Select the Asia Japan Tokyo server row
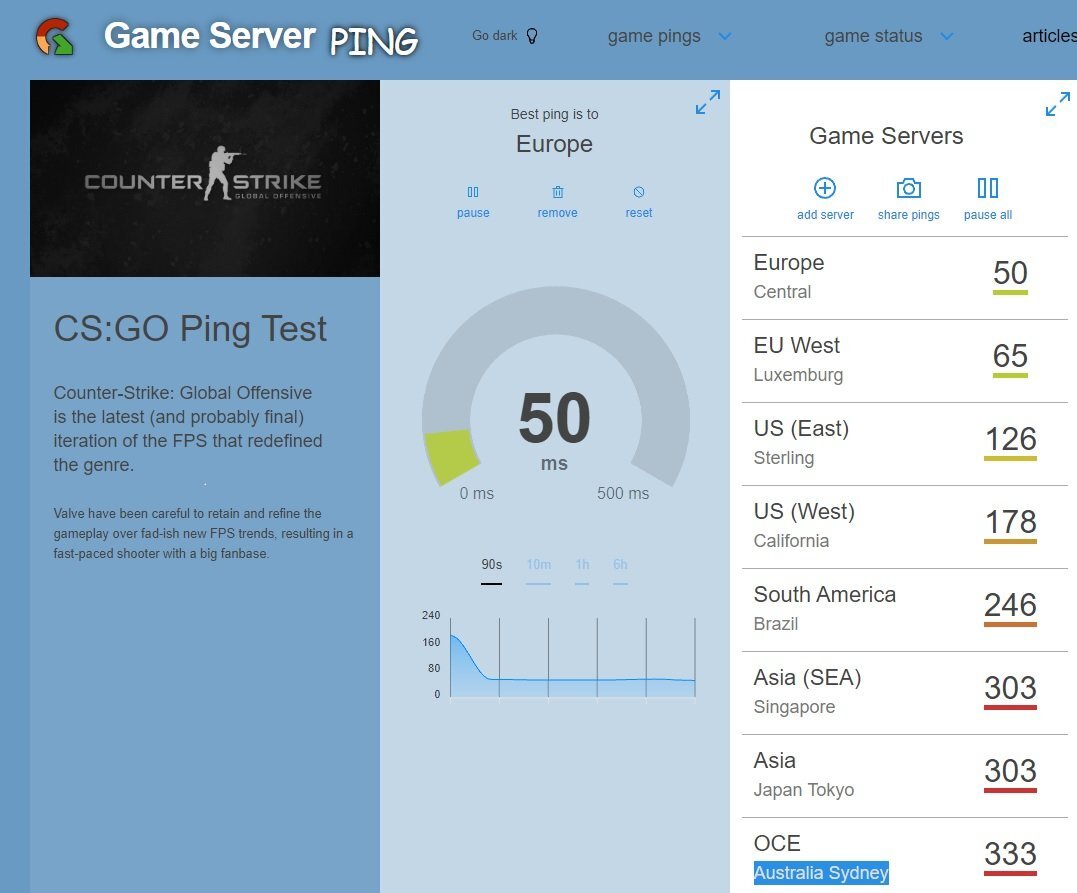The width and height of the screenshot is (1077, 893). click(x=905, y=776)
